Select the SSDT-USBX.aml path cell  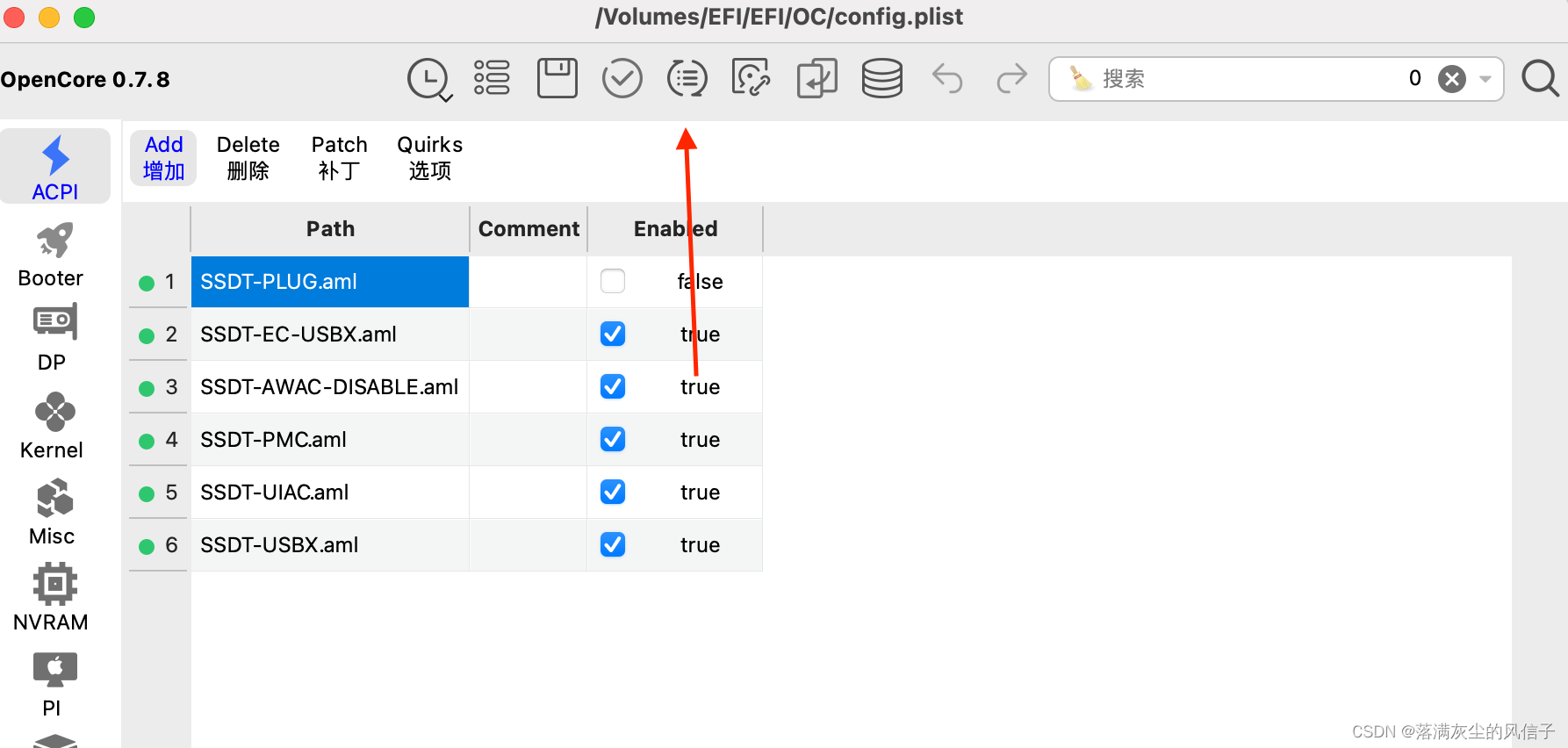[330, 545]
